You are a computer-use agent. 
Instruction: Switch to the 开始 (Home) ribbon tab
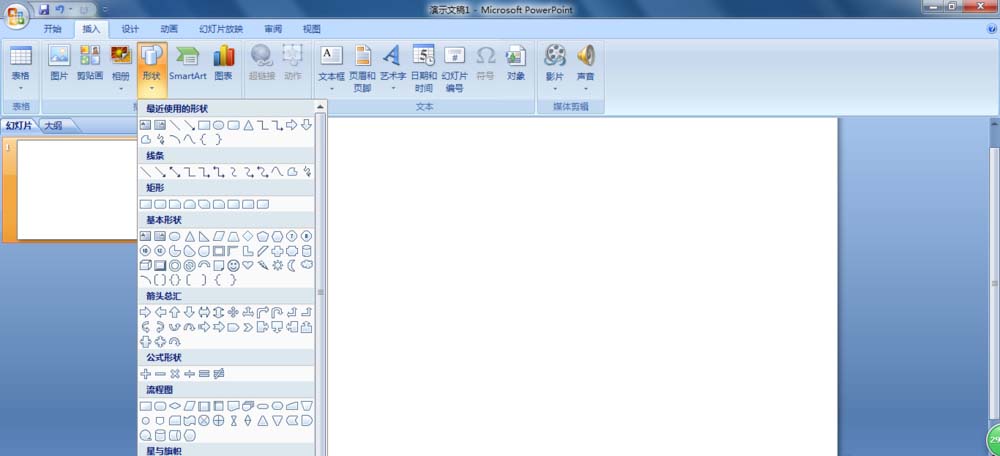pos(53,29)
